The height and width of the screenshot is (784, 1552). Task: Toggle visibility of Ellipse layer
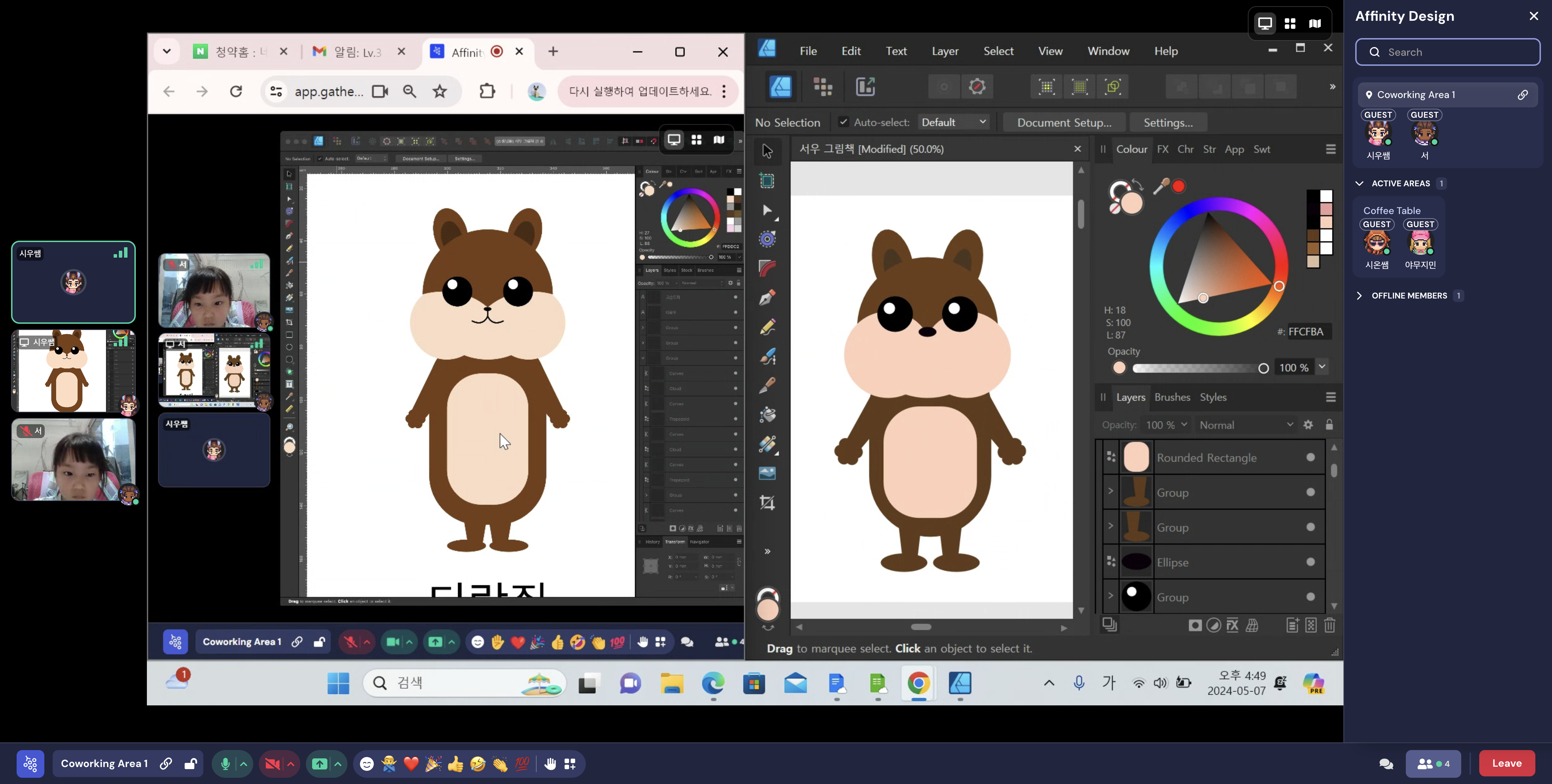pos(1311,562)
